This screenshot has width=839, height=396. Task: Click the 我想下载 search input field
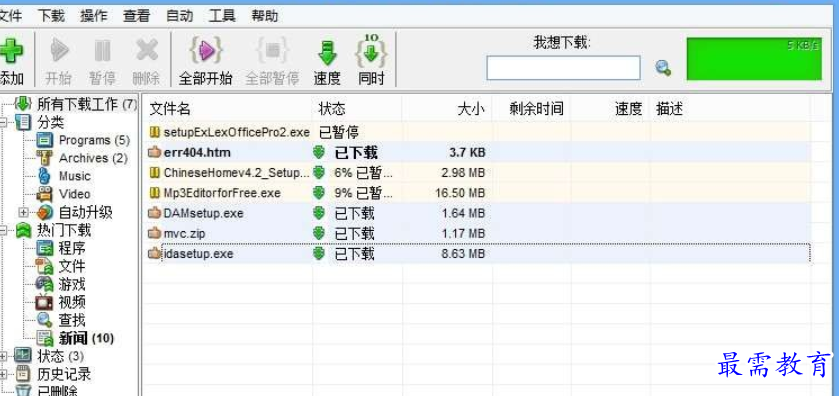click(x=563, y=68)
